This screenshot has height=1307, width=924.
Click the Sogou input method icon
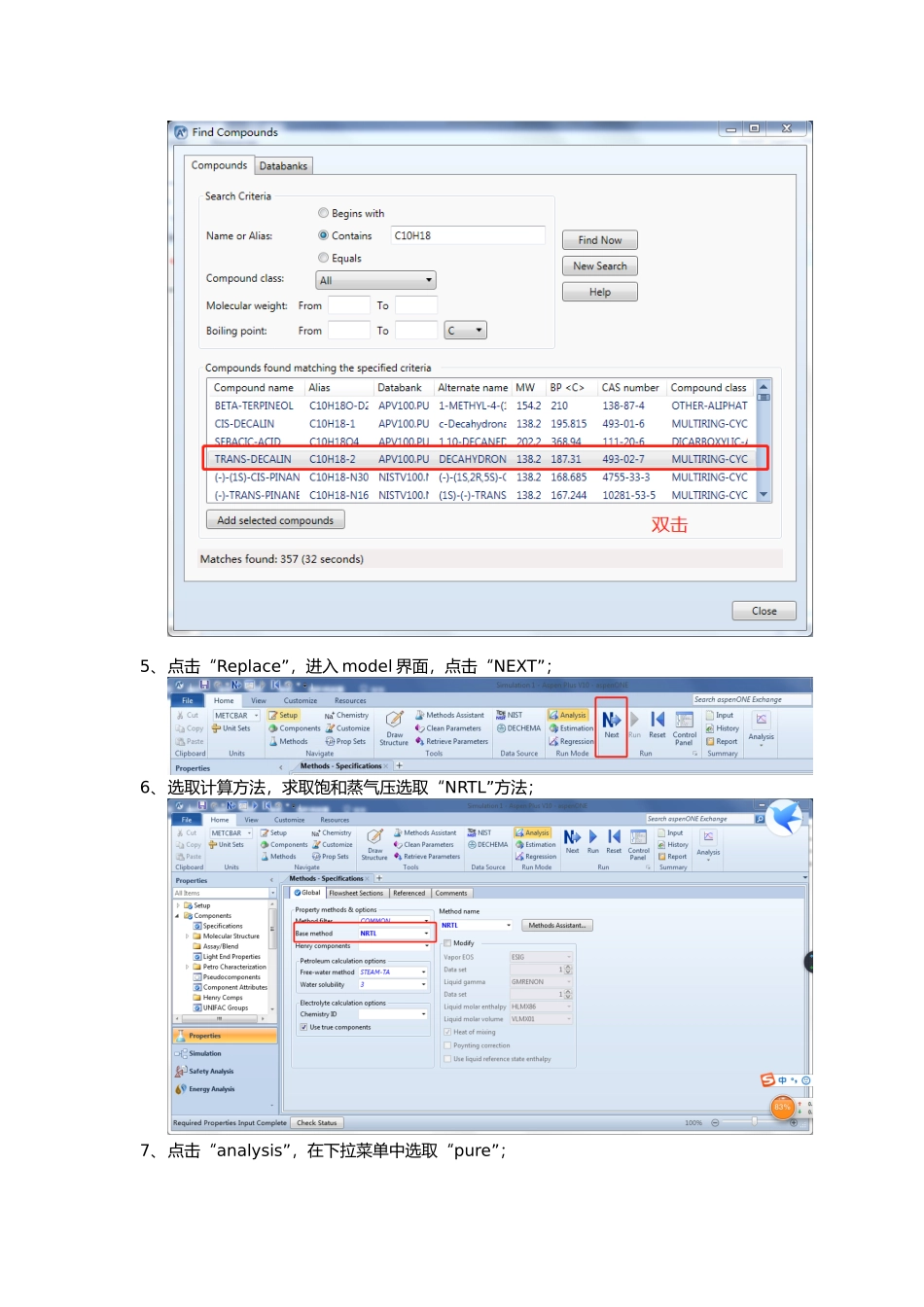(768, 1080)
